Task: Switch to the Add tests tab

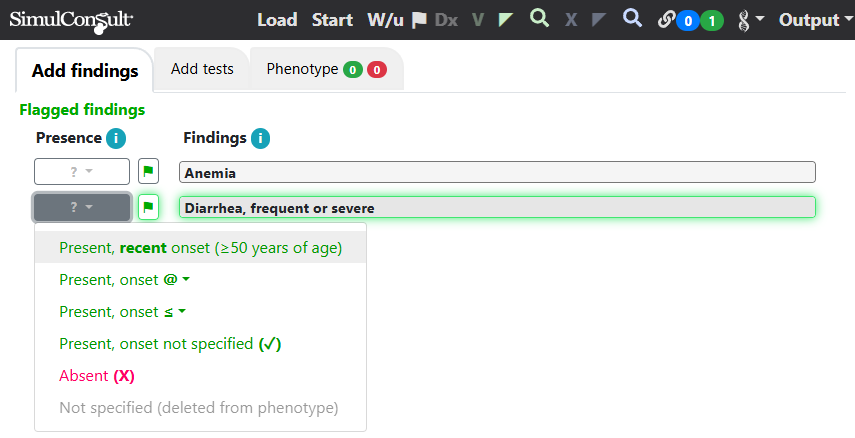Action: tap(202, 69)
